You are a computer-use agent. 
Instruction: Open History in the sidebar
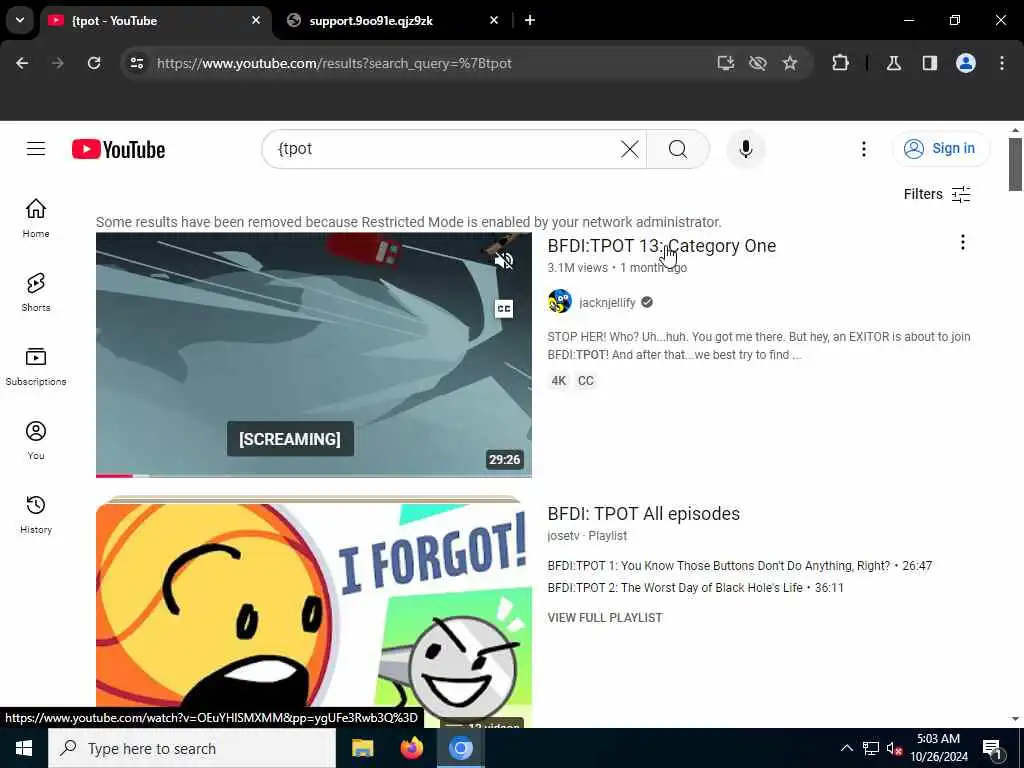point(36,514)
